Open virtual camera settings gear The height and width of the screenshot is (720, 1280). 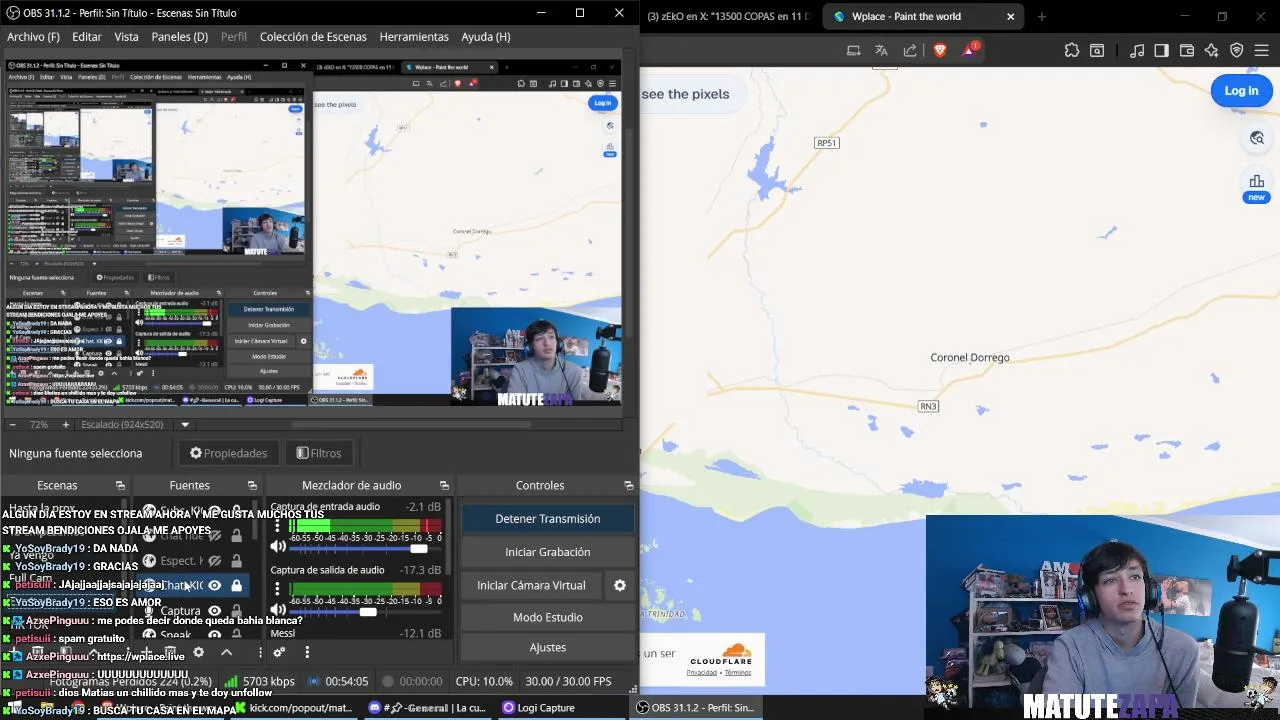pos(620,585)
